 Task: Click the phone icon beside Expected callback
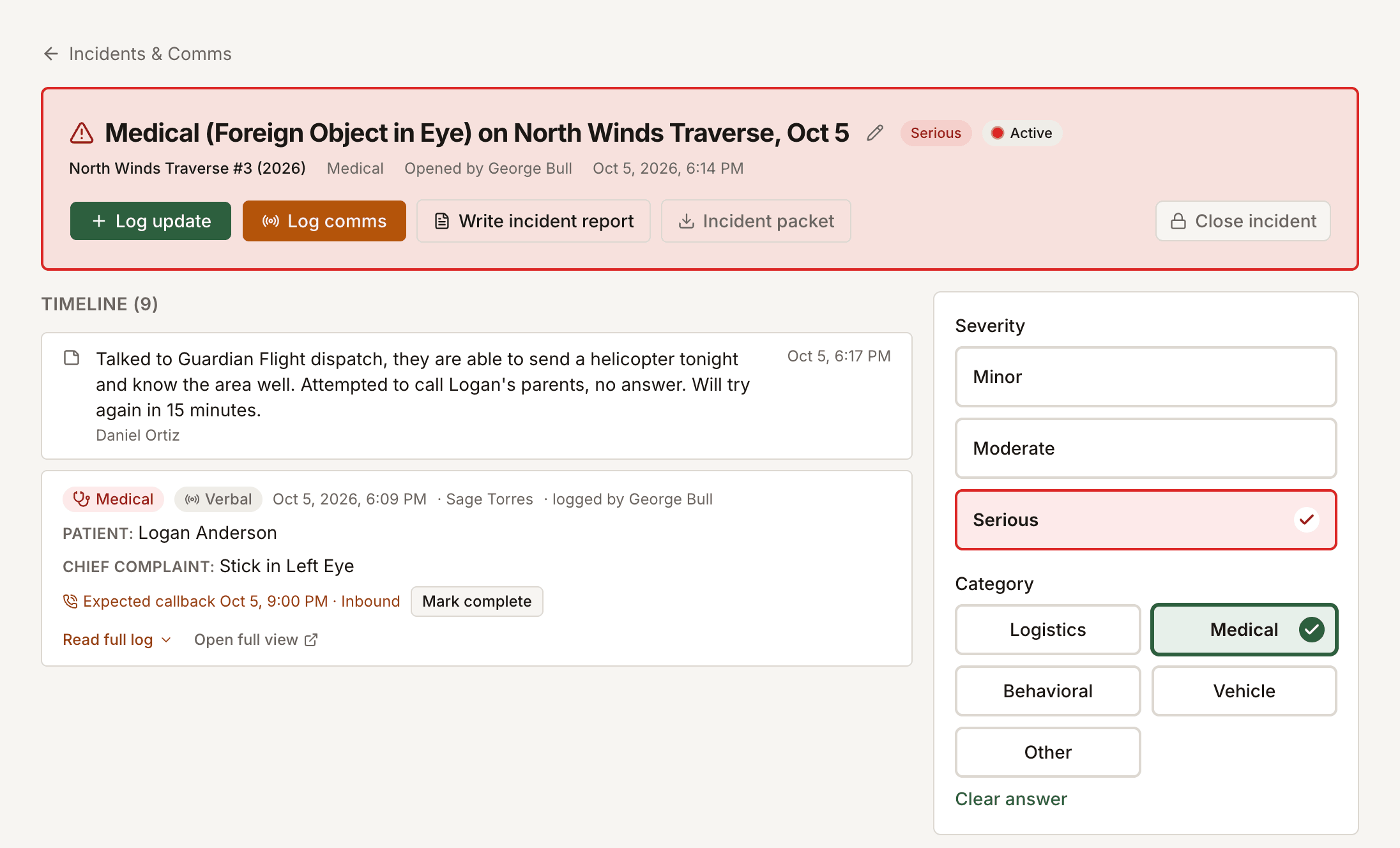point(70,602)
